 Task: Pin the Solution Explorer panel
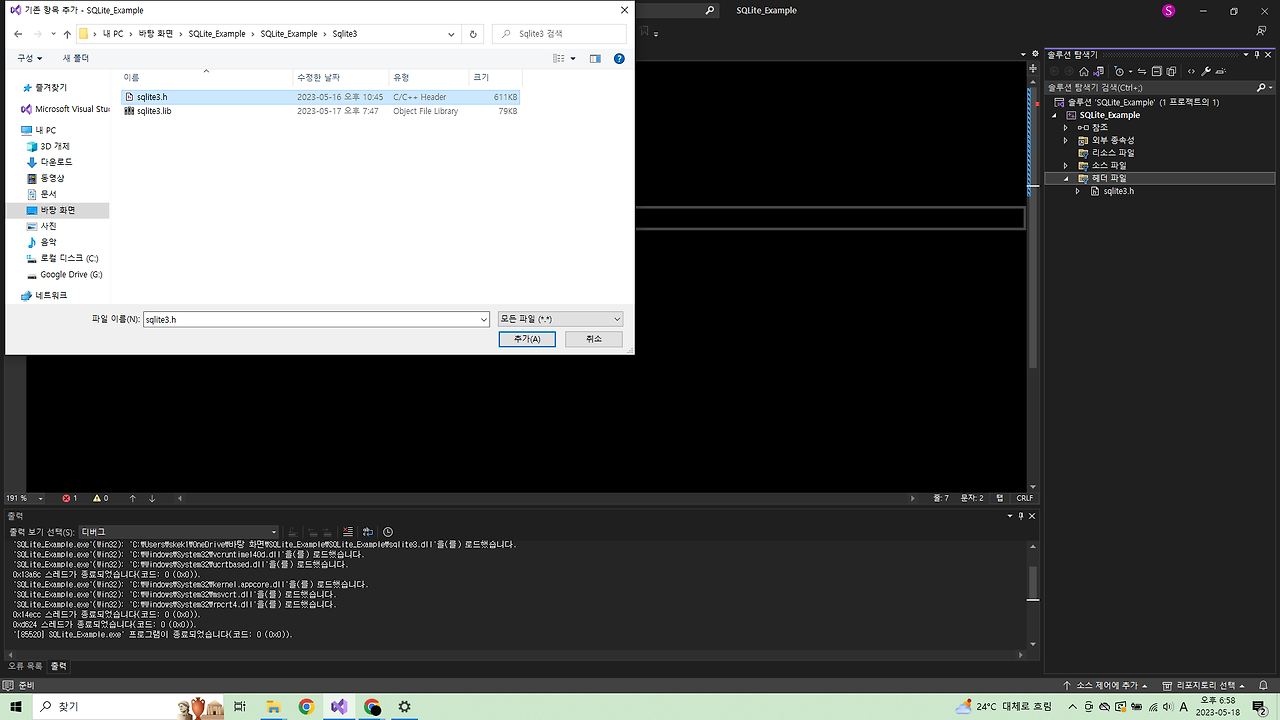click(x=1256, y=54)
